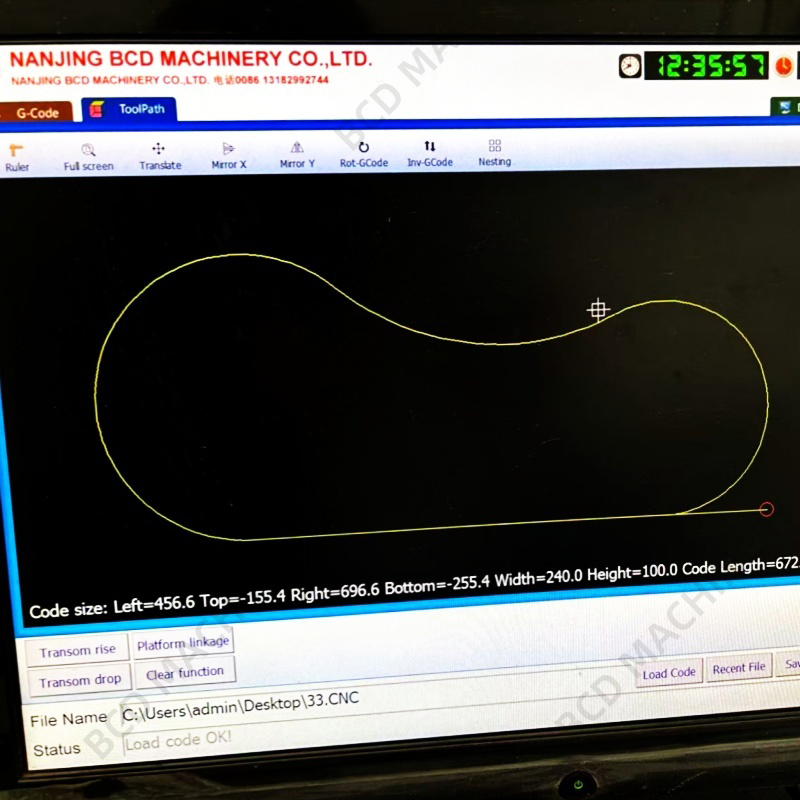This screenshot has width=800, height=800.
Task: Open Recent File list
Action: (739, 667)
